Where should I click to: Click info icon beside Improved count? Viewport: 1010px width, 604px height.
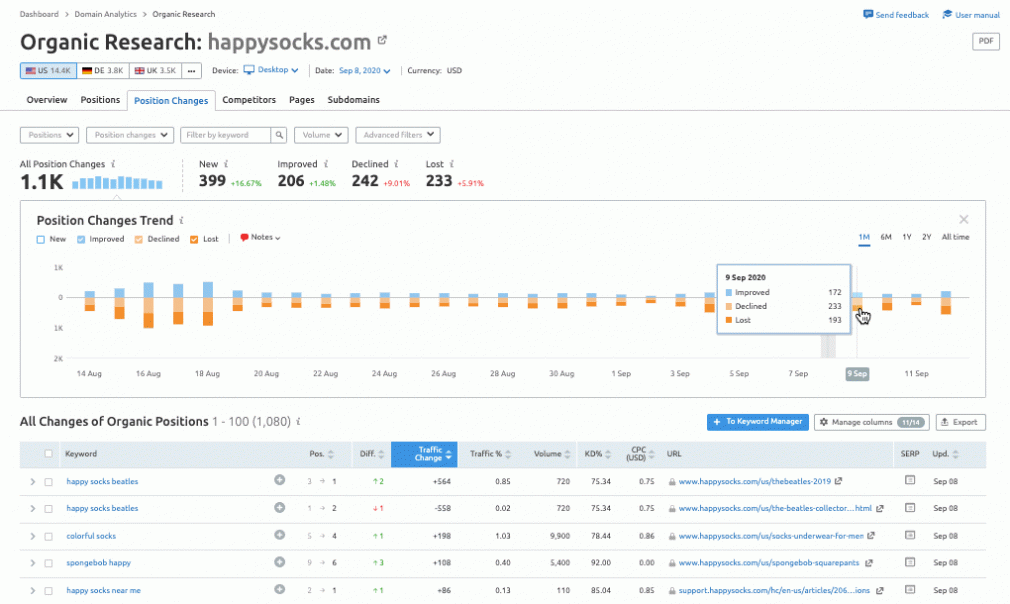326,164
